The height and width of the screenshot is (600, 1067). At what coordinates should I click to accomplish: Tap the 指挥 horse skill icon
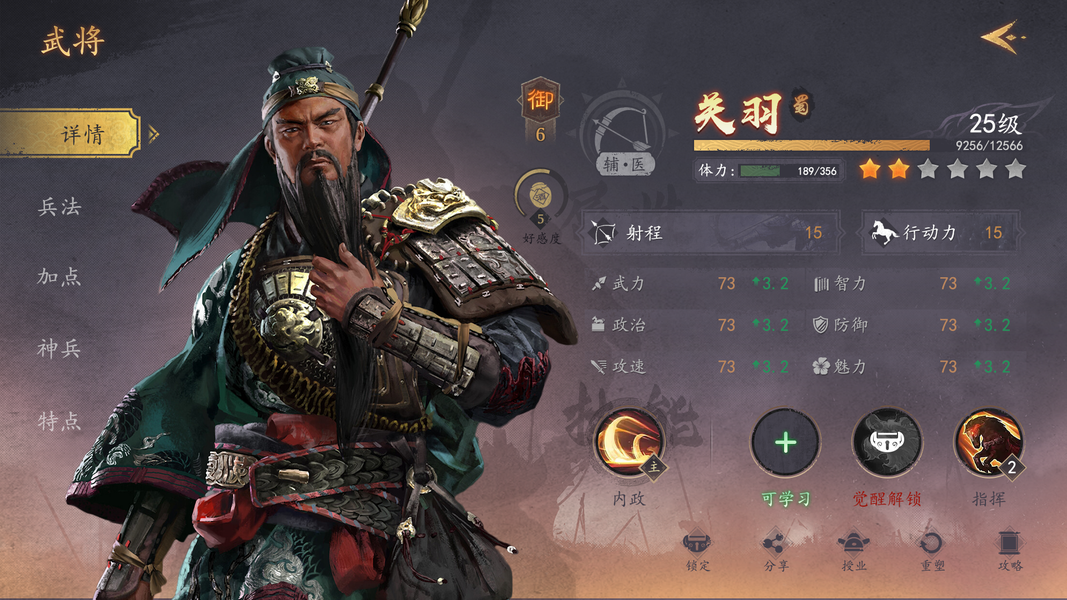tap(989, 443)
